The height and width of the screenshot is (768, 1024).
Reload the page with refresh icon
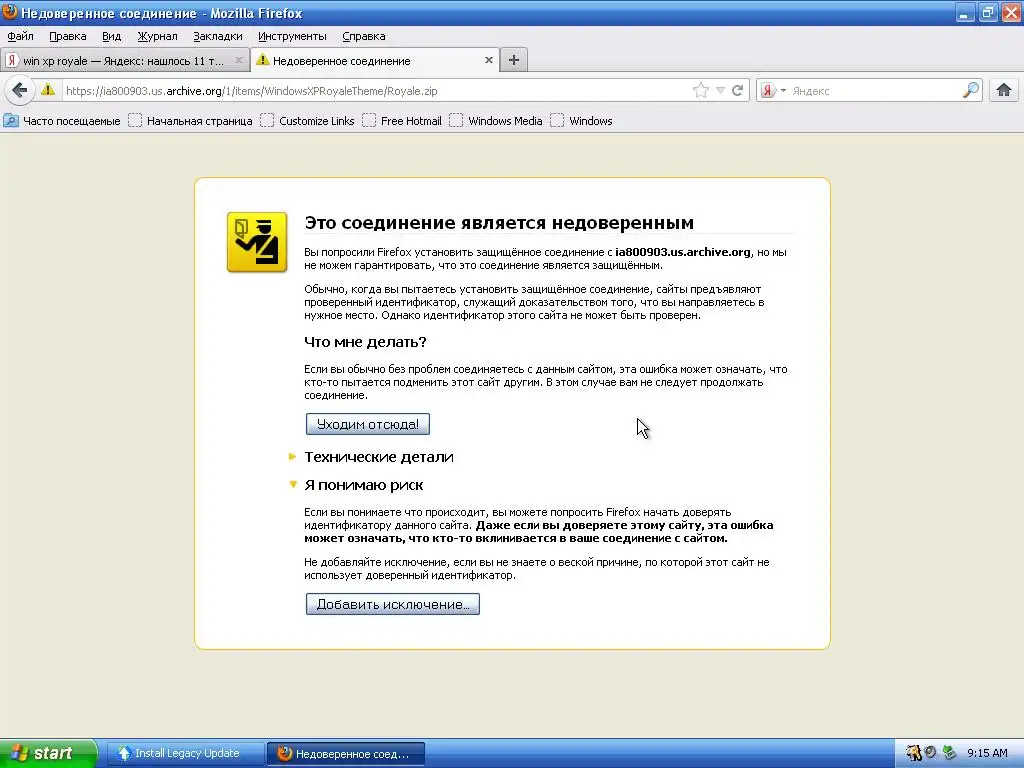(x=738, y=90)
